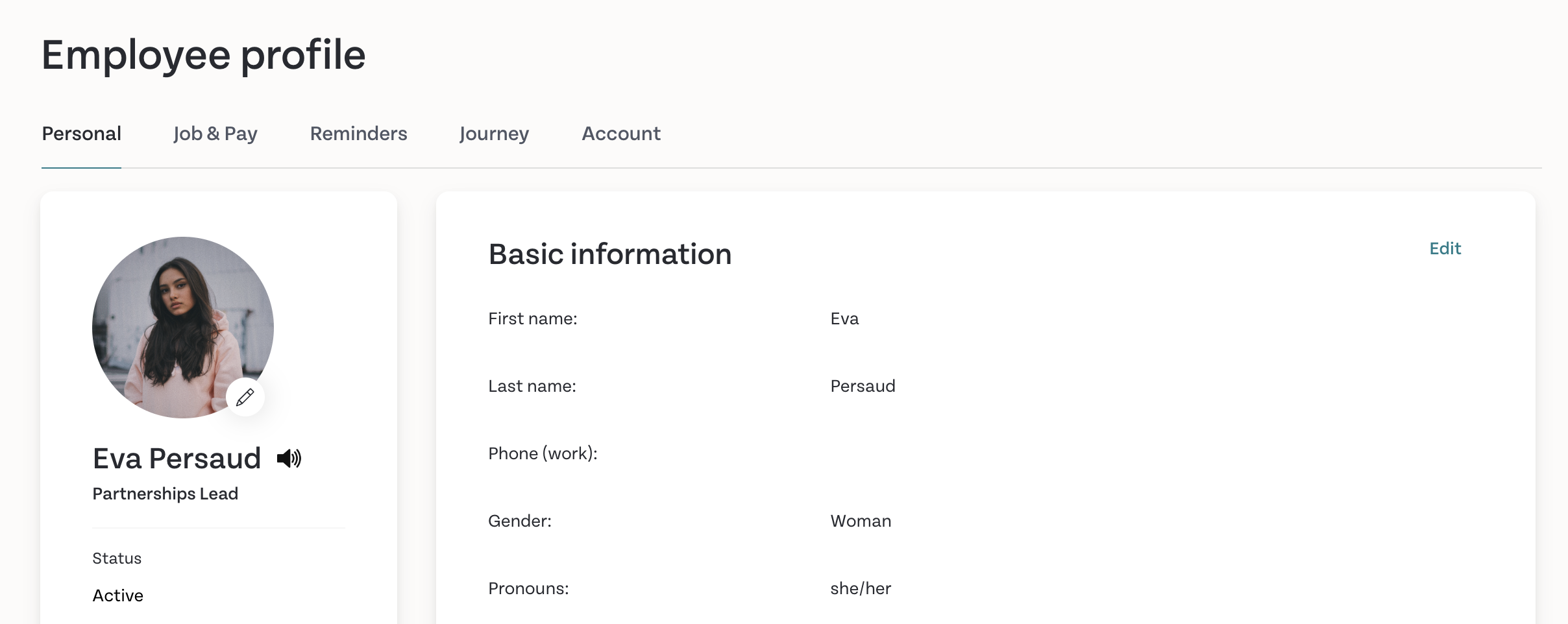The image size is (1568, 624).
Task: Play name pronunciation speaker icon
Action: click(289, 459)
